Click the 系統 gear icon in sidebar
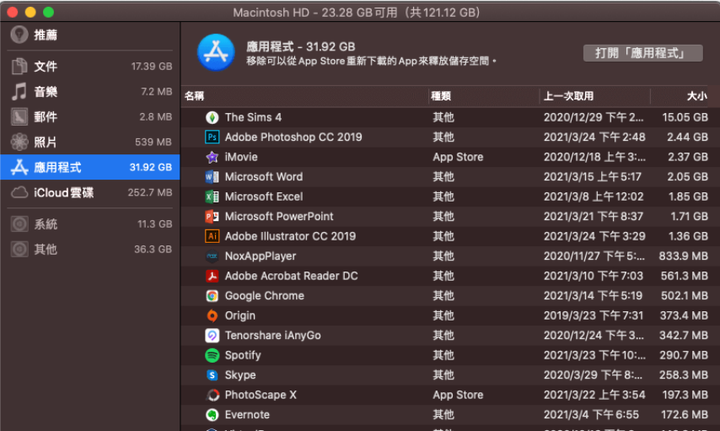The width and height of the screenshot is (720, 431). click(19, 224)
